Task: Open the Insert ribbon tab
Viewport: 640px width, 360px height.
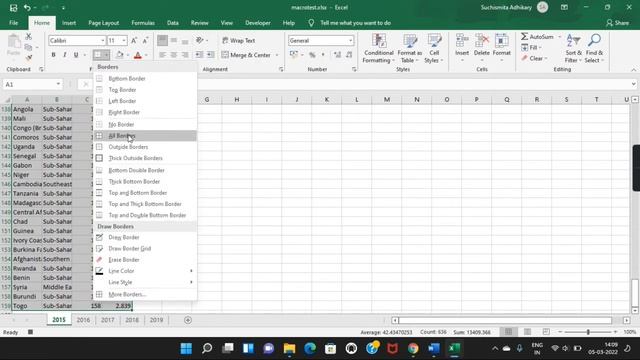Action: [69, 23]
